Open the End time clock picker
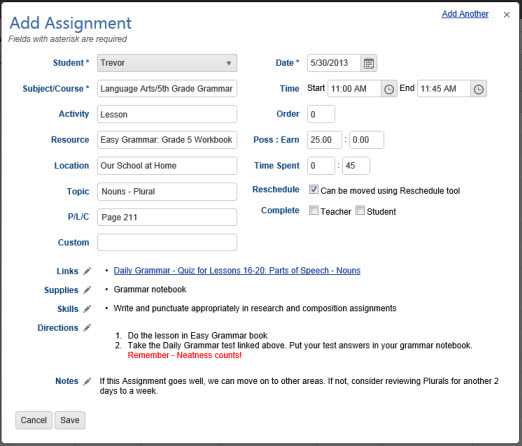This screenshot has width=522, height=446. tap(478, 89)
